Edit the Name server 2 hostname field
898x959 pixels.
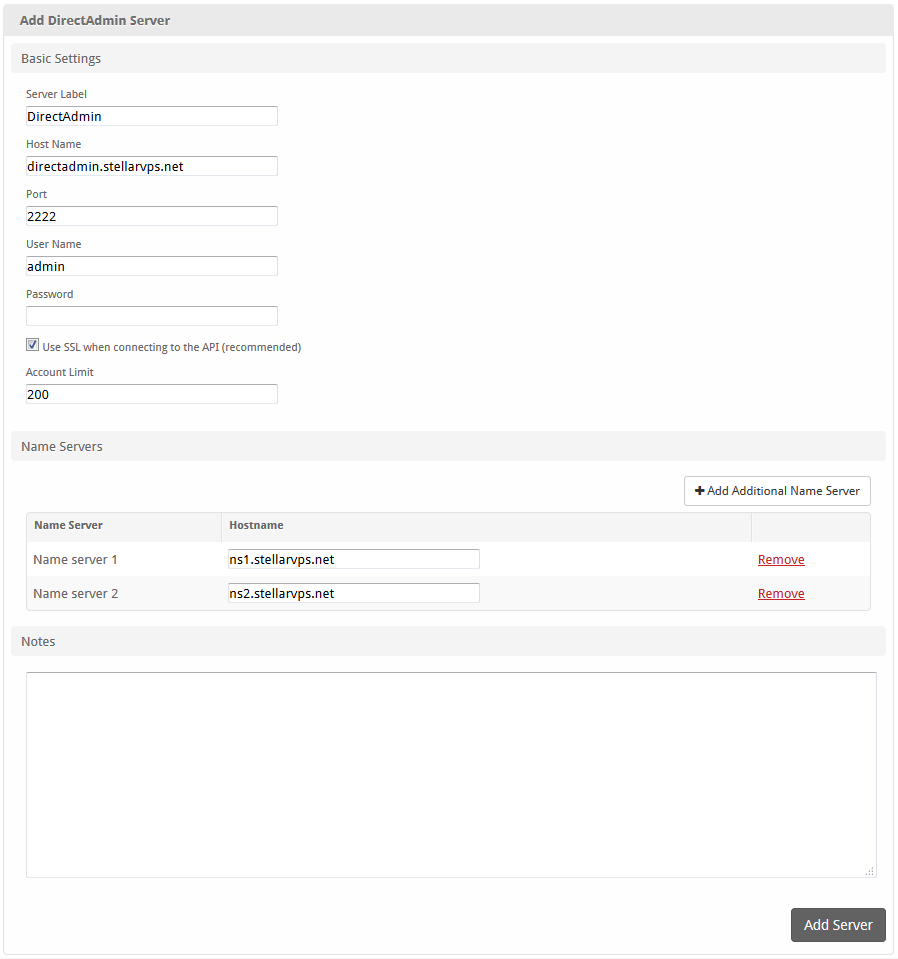coord(353,593)
